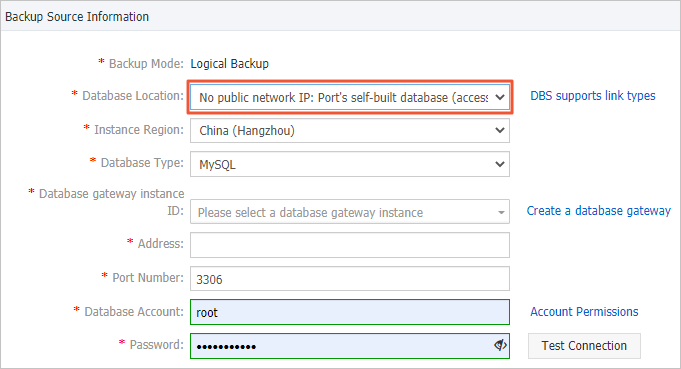The image size is (681, 369).
Task: Click the Port Number field label
Action: [x=148, y=278]
